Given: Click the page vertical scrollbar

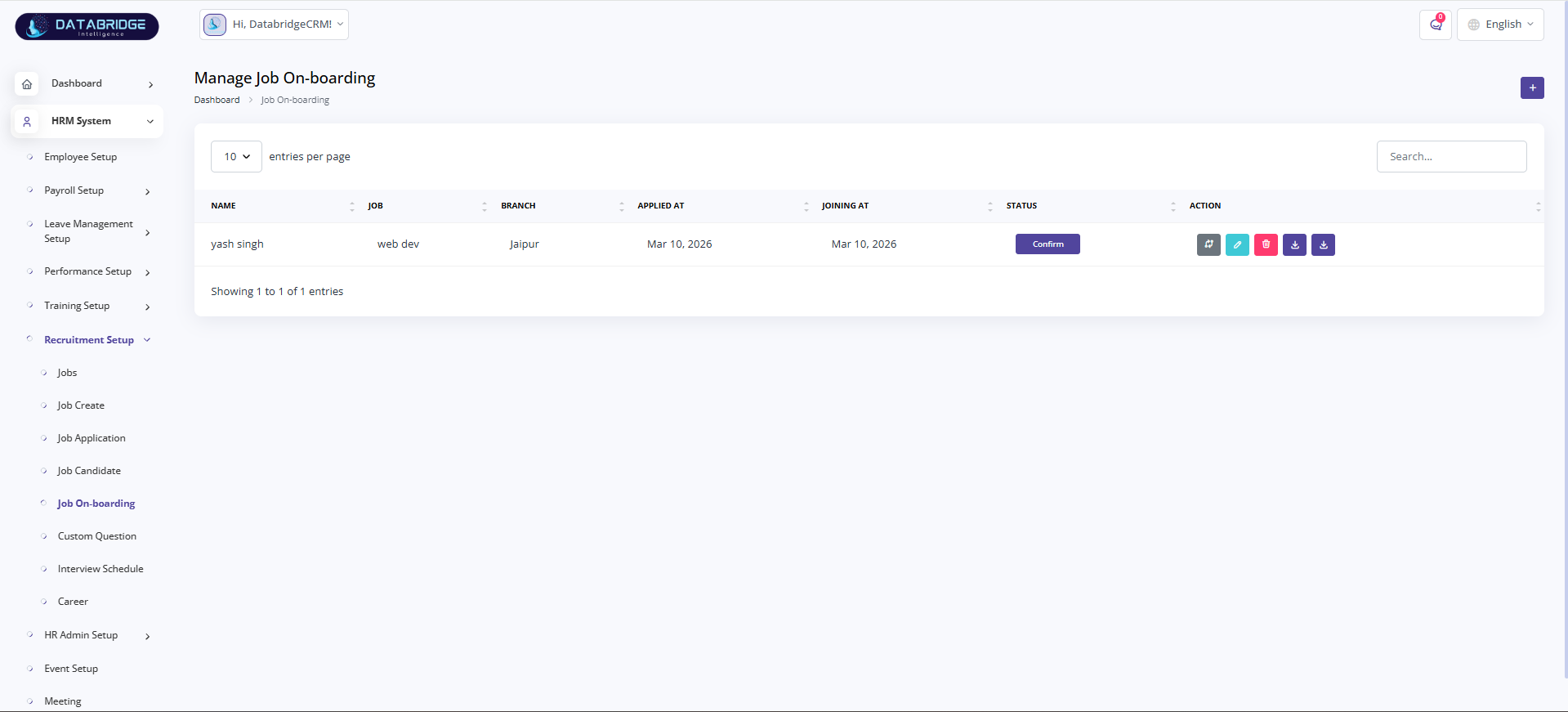Looking at the screenshot, I should 1565,339.
